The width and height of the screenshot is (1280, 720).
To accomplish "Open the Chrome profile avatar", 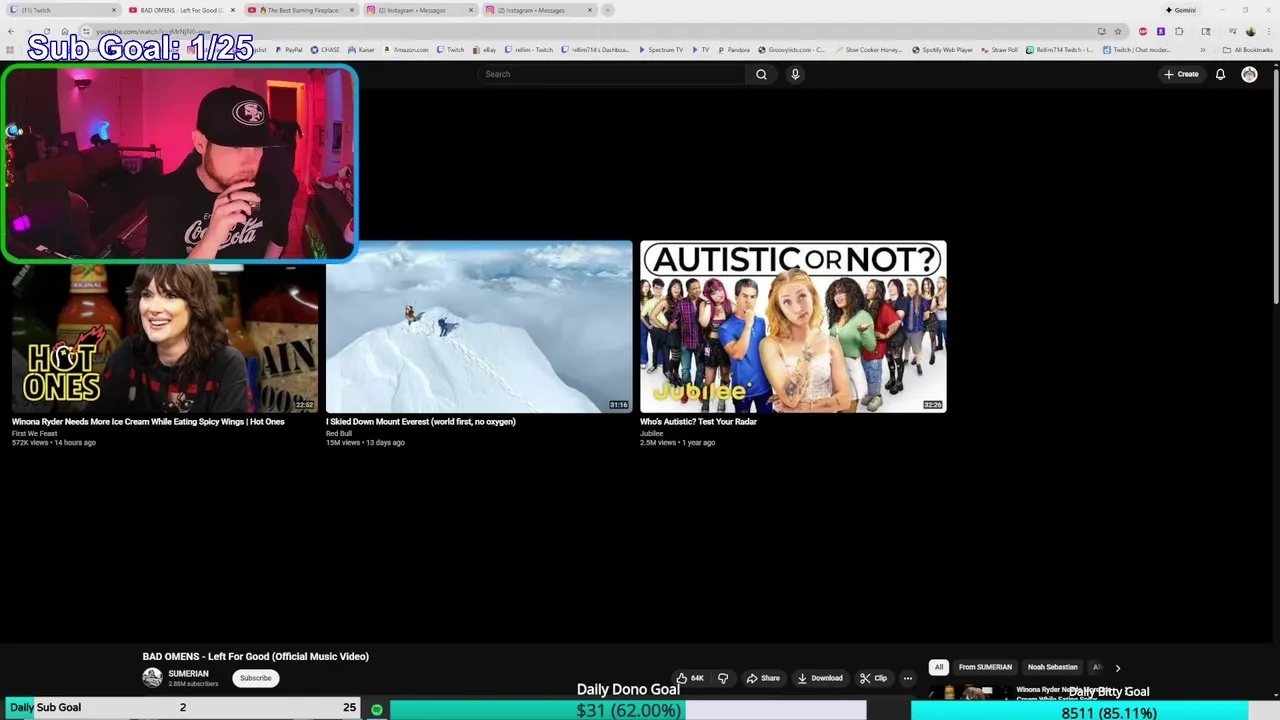I will coord(1250,31).
